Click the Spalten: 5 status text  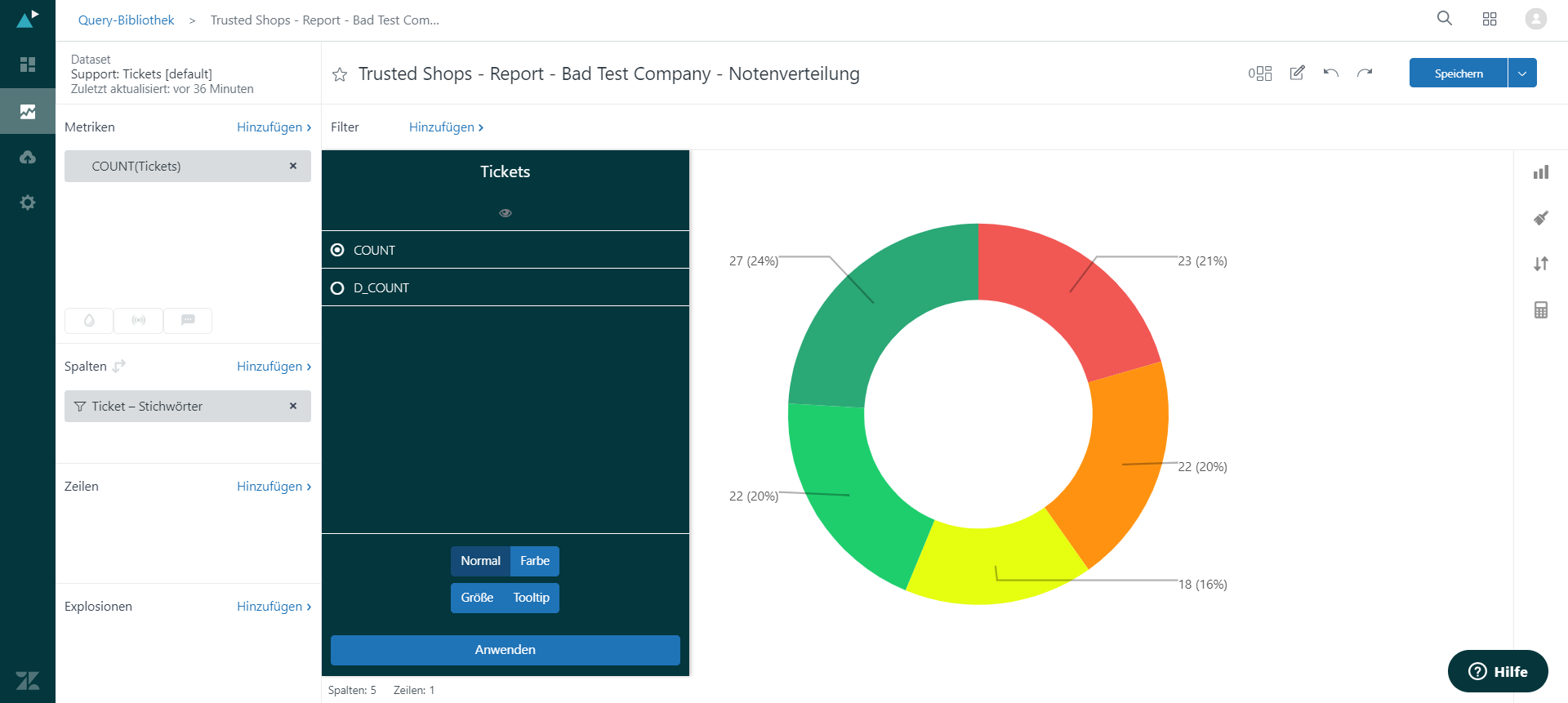click(x=352, y=691)
